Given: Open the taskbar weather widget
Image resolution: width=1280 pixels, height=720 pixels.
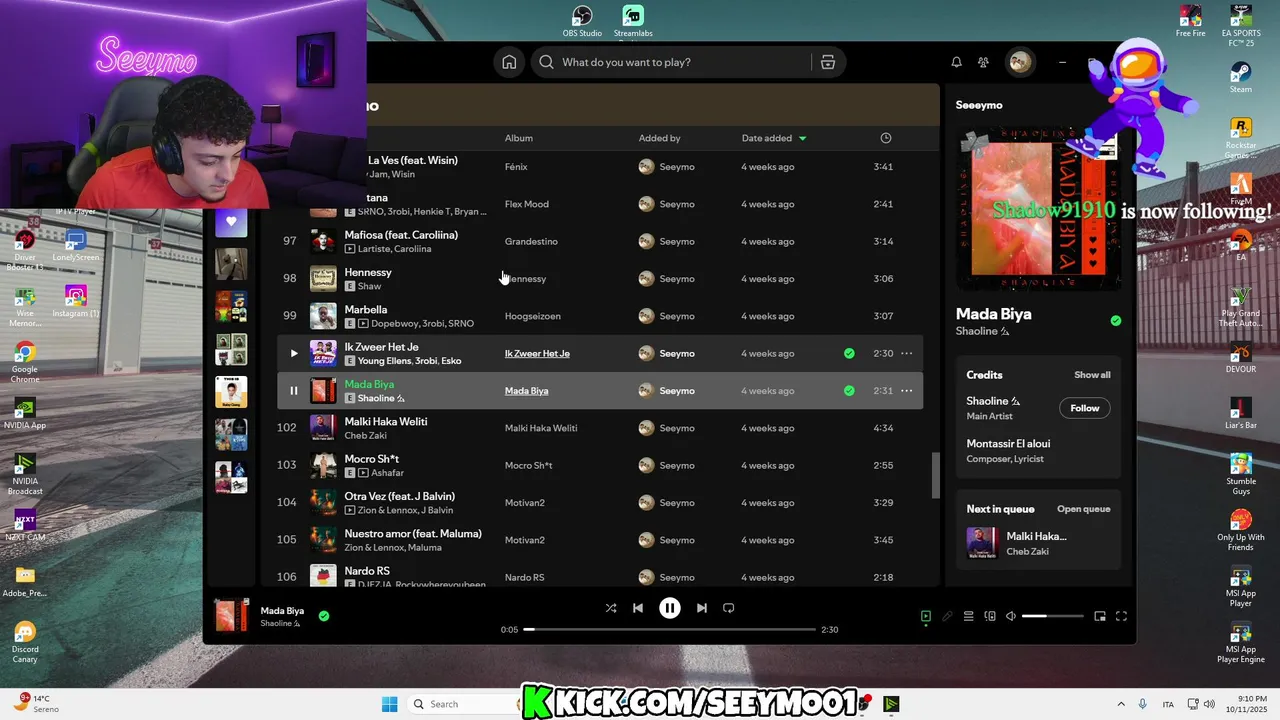Looking at the screenshot, I should pos(36,703).
